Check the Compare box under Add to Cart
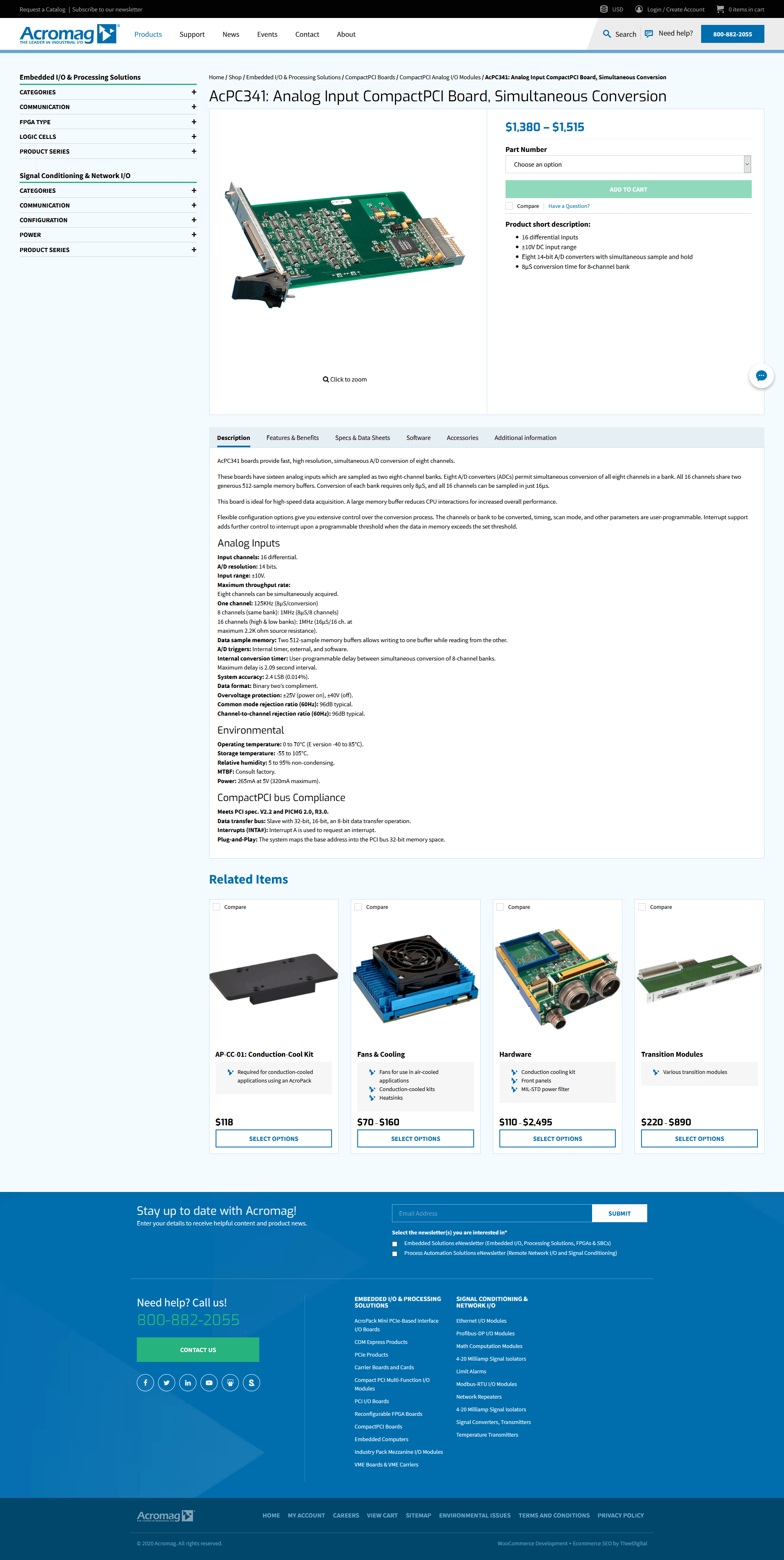 (x=509, y=206)
